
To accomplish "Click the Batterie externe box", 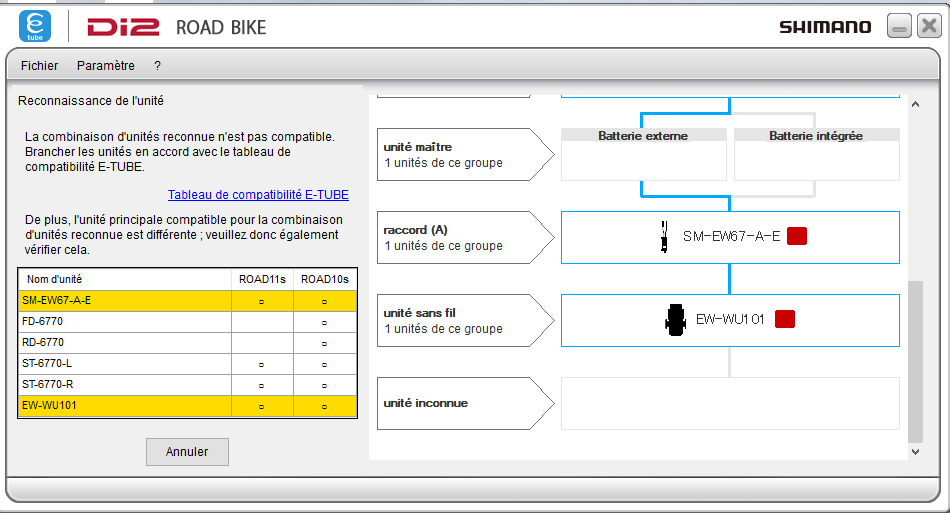I will click(643, 154).
